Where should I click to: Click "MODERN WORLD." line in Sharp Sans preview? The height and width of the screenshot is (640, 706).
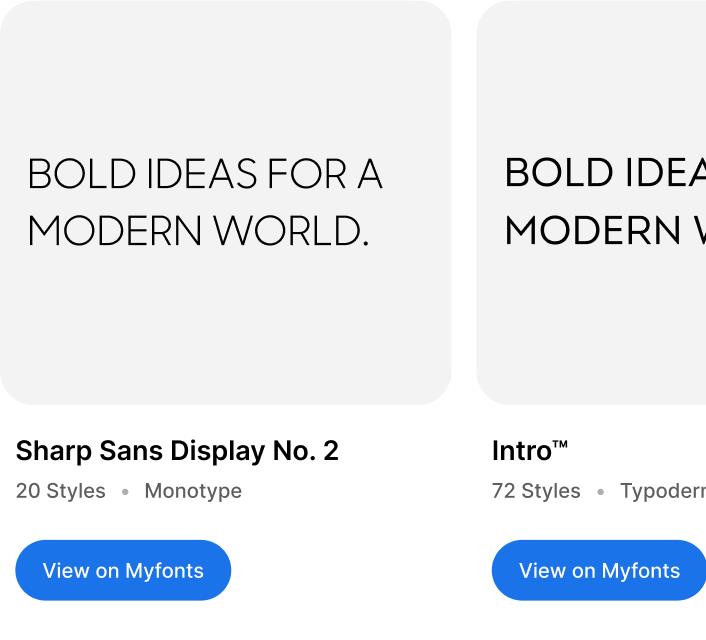point(198,231)
